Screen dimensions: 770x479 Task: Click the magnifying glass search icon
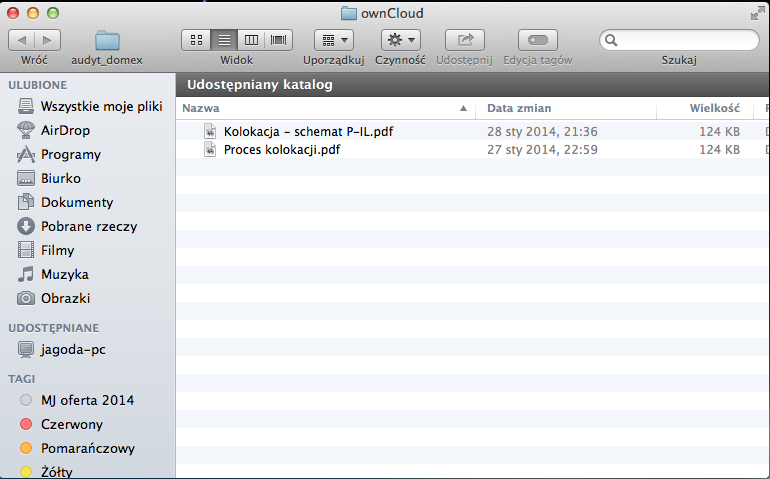[x=611, y=40]
